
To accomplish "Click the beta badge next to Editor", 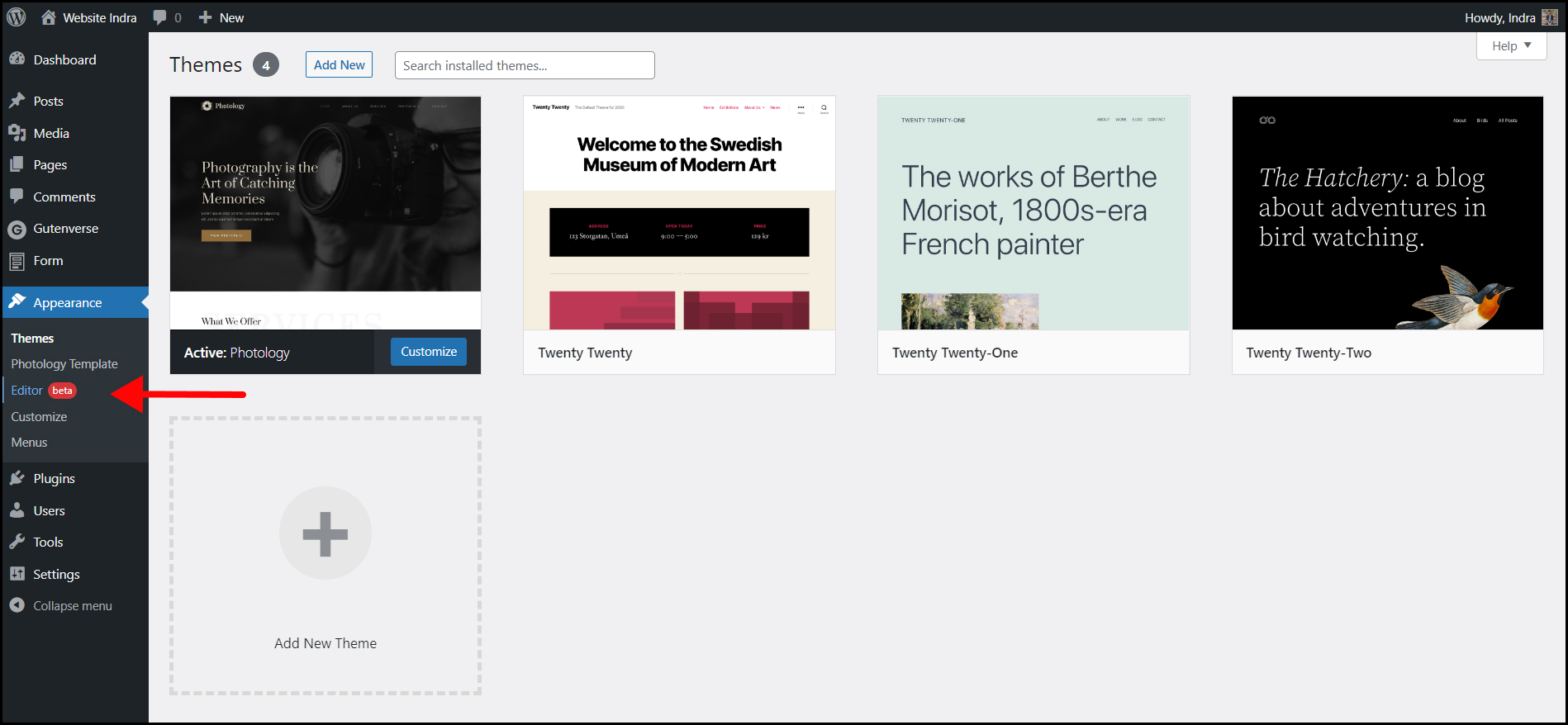I will point(63,391).
